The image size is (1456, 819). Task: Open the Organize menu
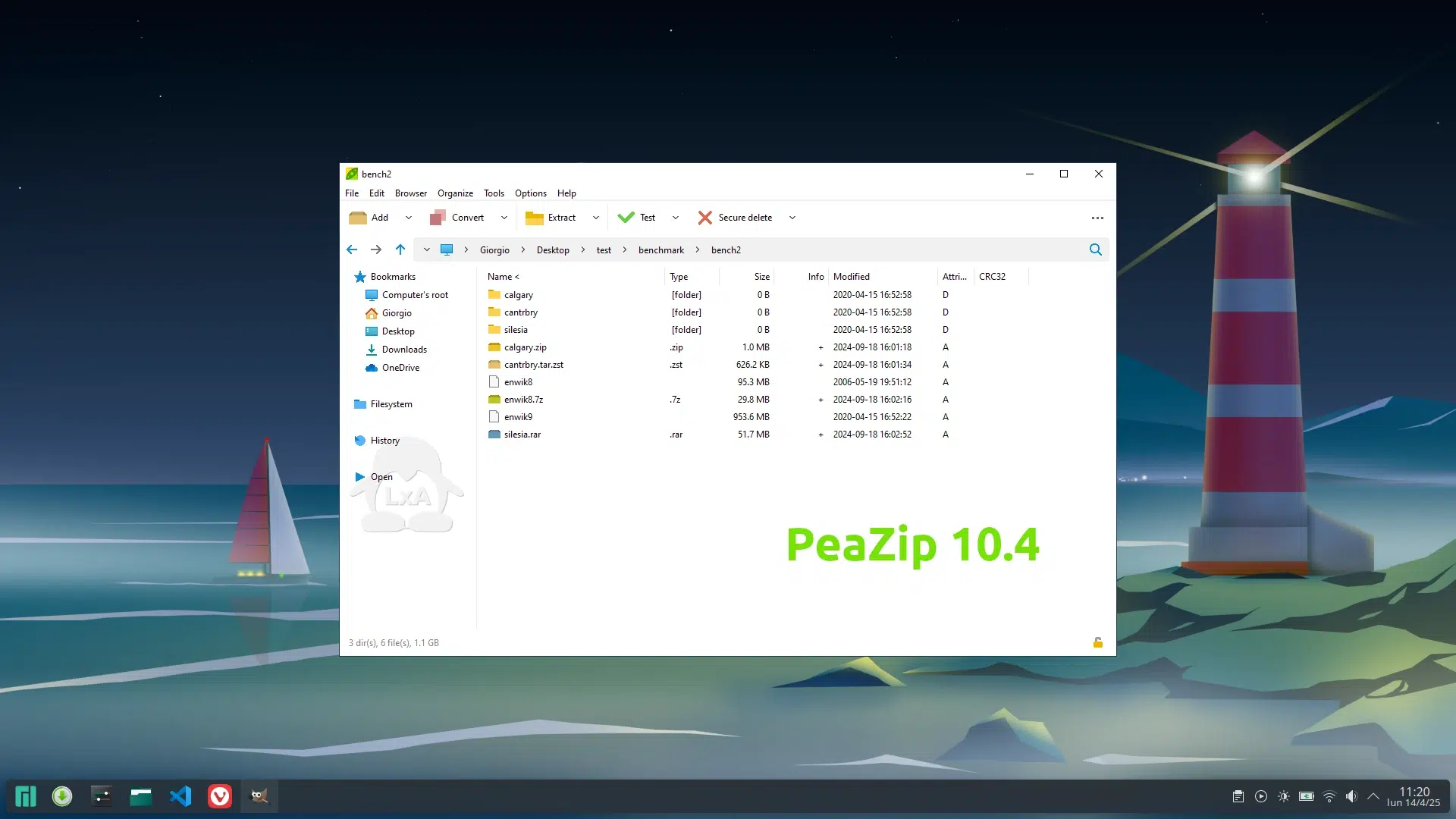tap(455, 193)
